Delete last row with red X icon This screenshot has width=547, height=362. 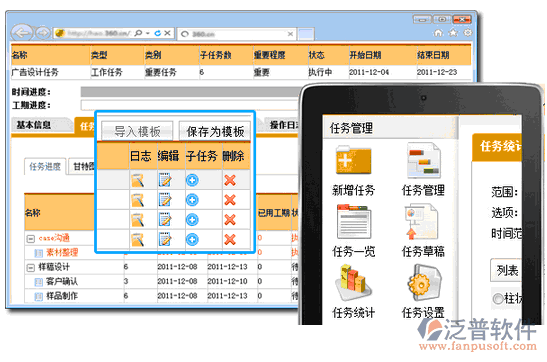[230, 240]
